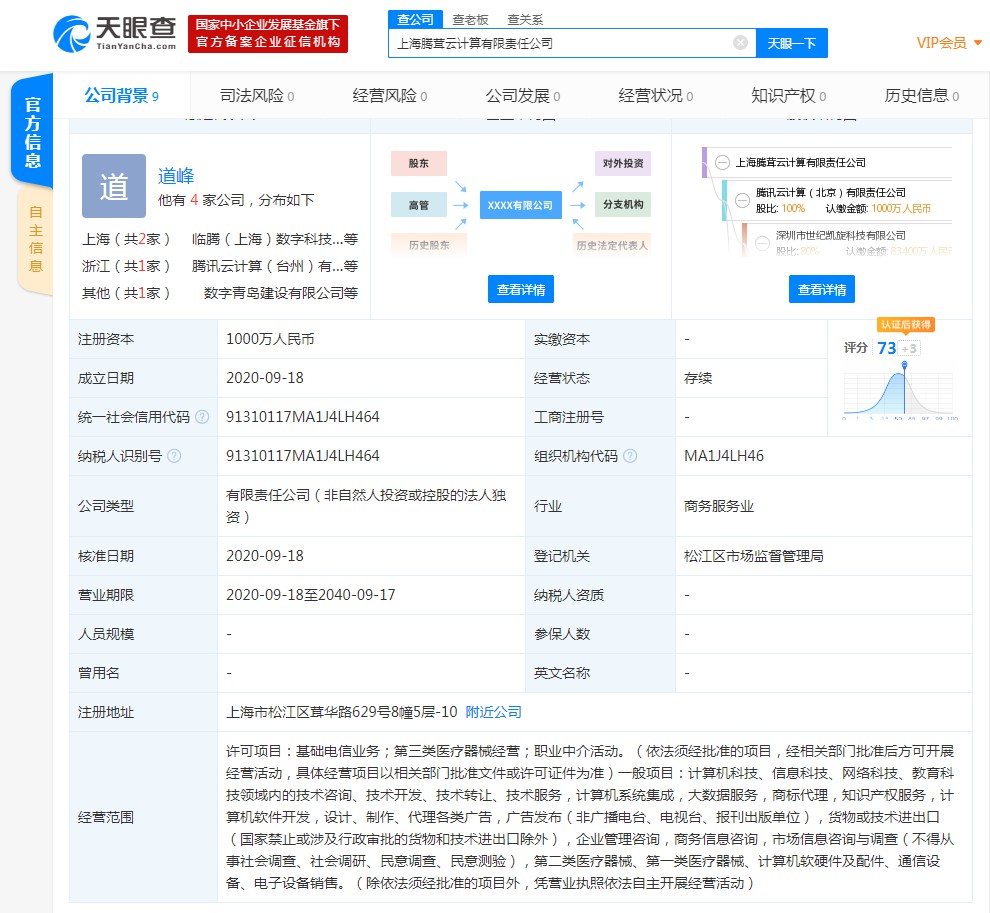This screenshot has width=990, height=913.
Task: Click business term 2020-09-18至2040-09-17
Action: (311, 595)
